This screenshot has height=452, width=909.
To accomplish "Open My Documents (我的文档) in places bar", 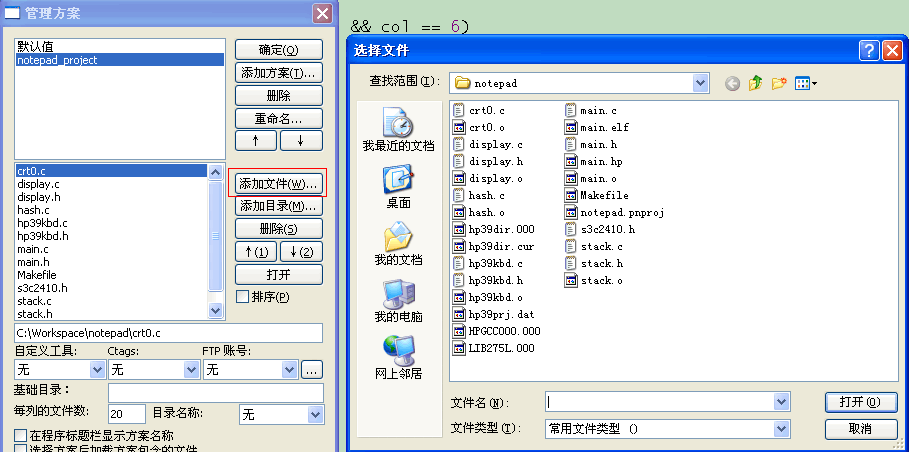I will tap(398, 243).
